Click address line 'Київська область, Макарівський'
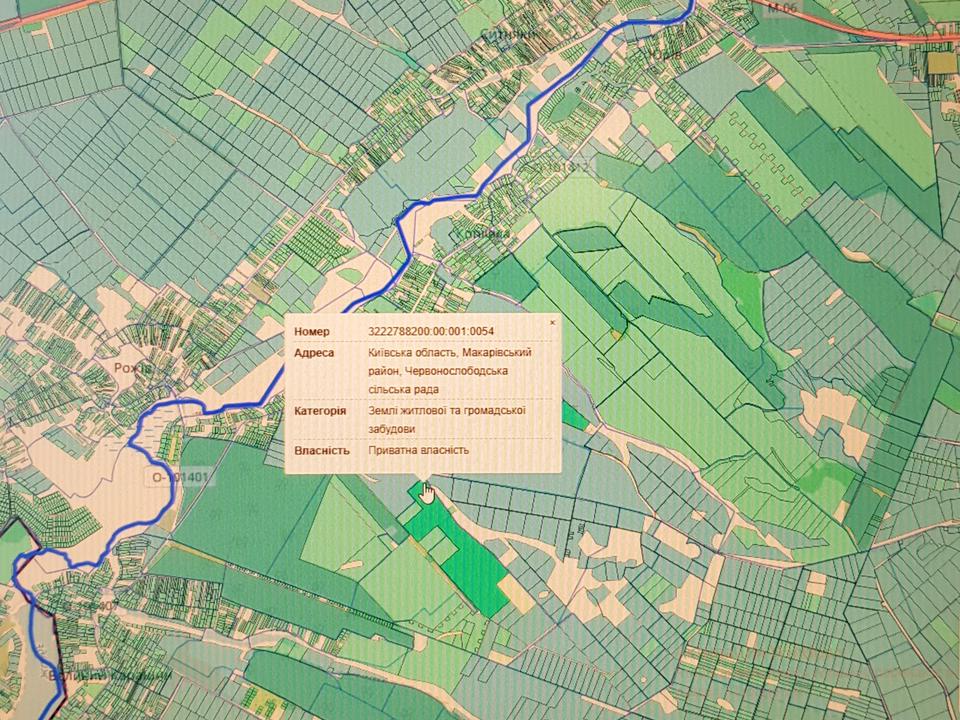The width and height of the screenshot is (960, 720). pos(450,353)
